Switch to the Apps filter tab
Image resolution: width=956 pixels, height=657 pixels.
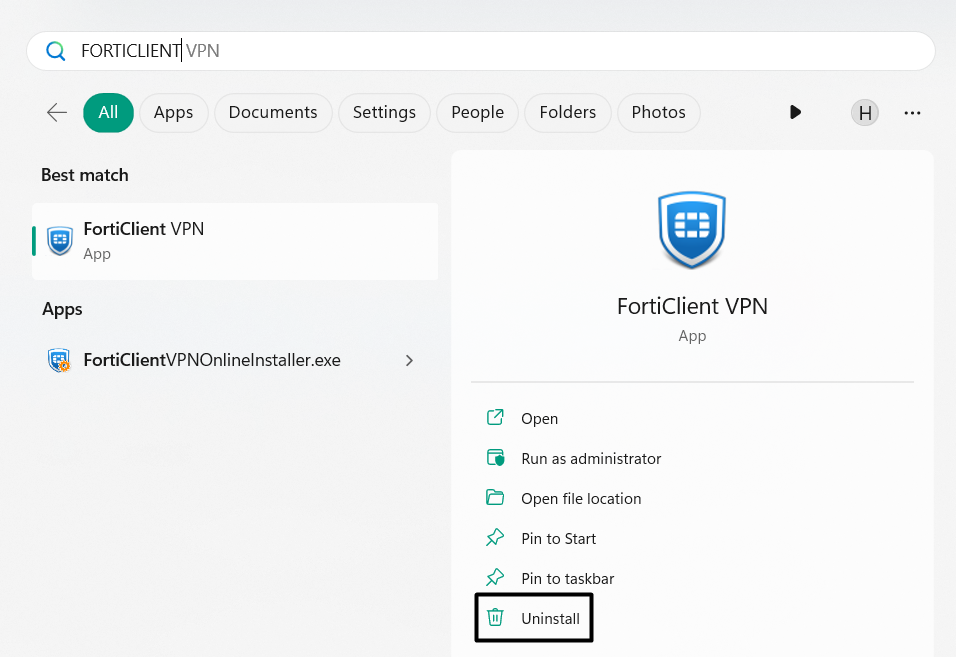[x=173, y=112]
